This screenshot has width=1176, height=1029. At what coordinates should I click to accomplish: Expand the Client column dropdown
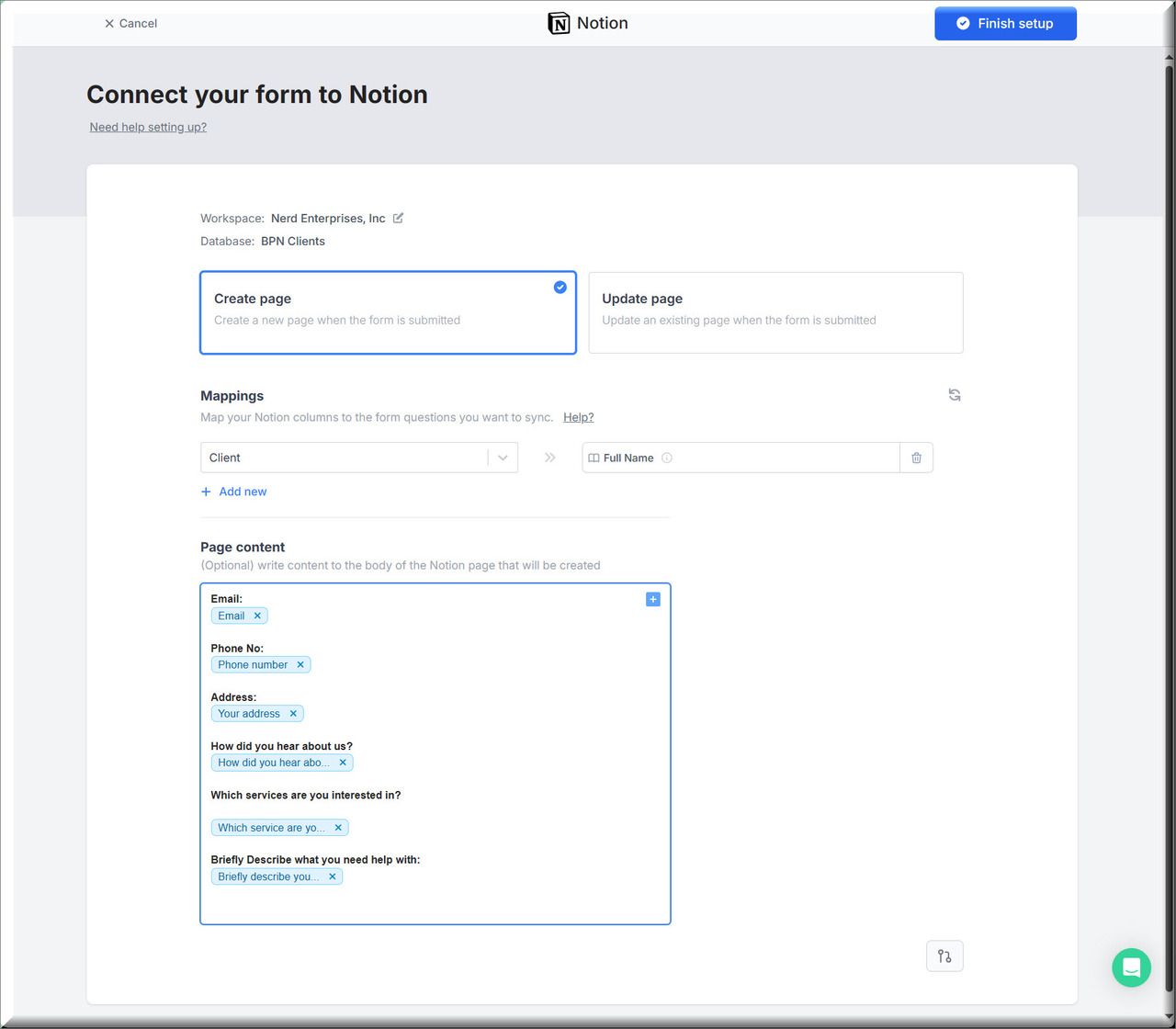(503, 458)
